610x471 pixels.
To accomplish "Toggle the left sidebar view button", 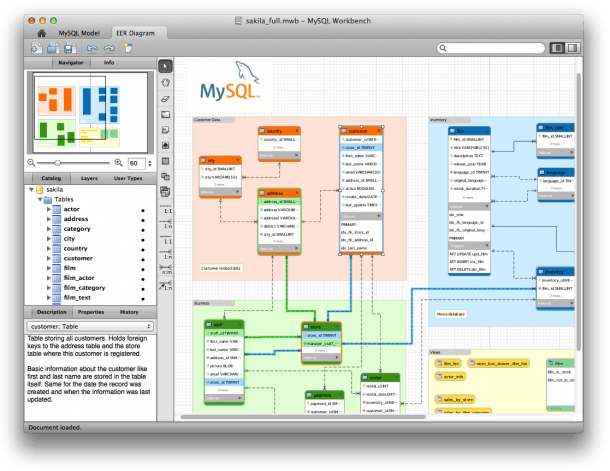I will click(x=557, y=48).
